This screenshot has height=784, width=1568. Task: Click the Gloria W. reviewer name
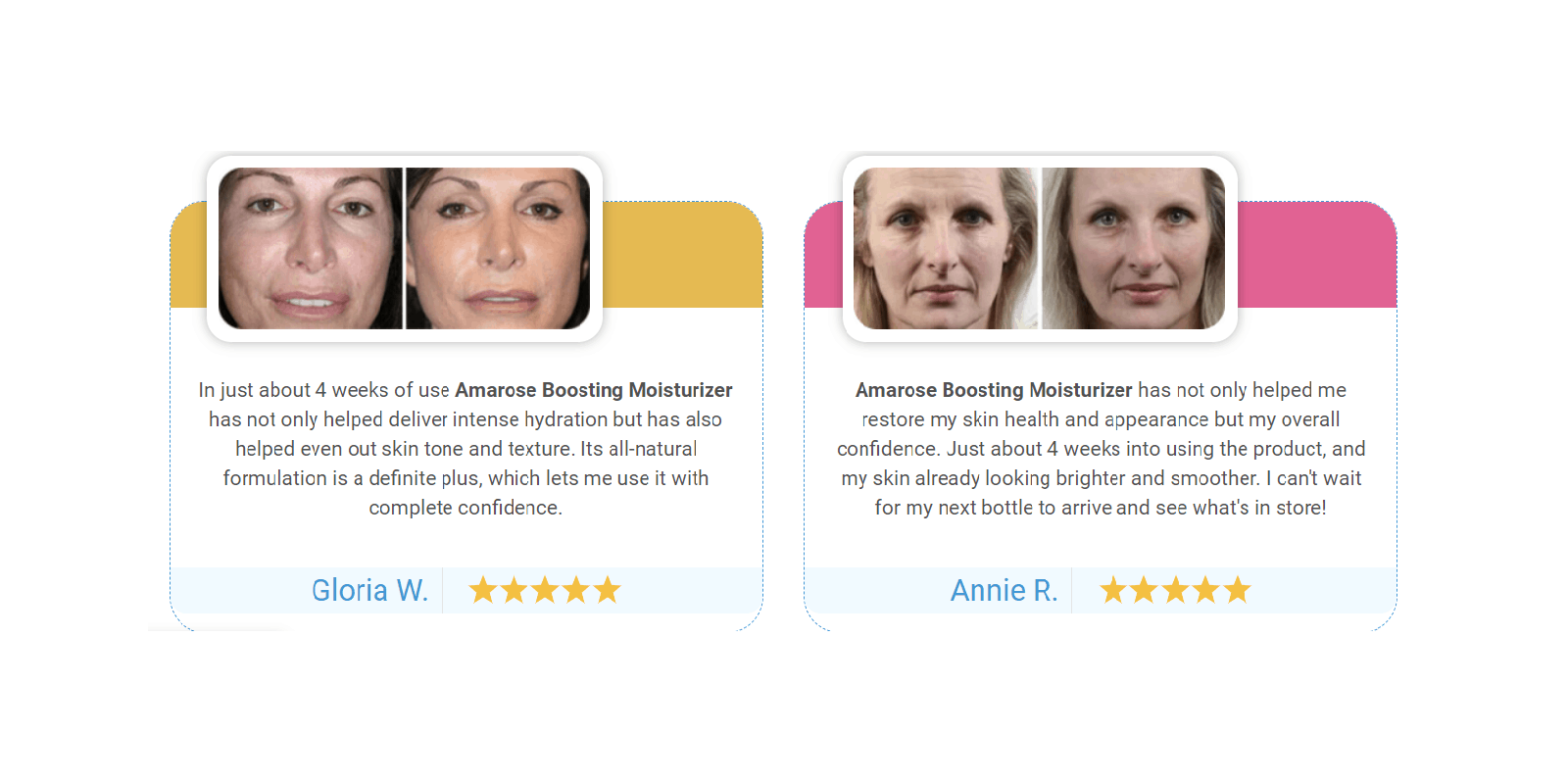(369, 590)
